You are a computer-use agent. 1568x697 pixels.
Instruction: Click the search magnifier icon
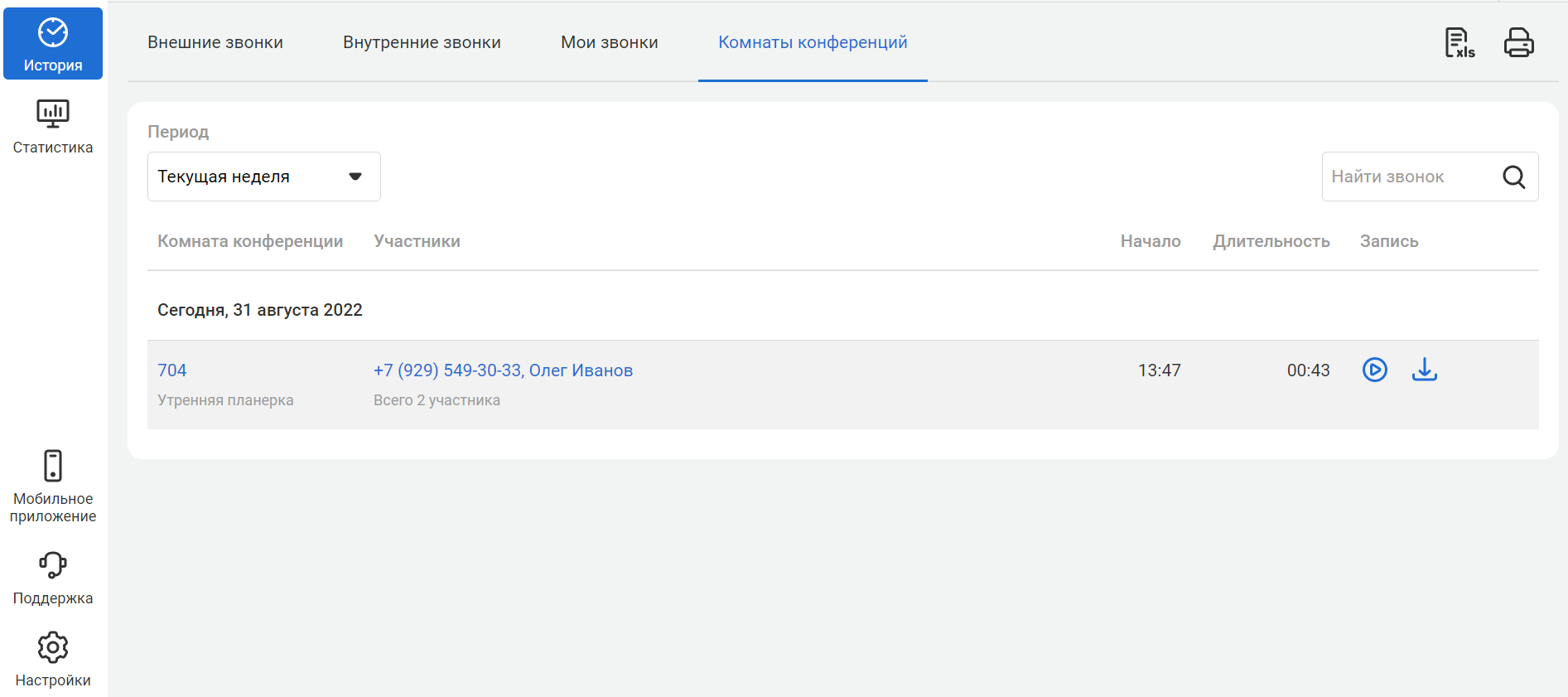coord(1513,177)
